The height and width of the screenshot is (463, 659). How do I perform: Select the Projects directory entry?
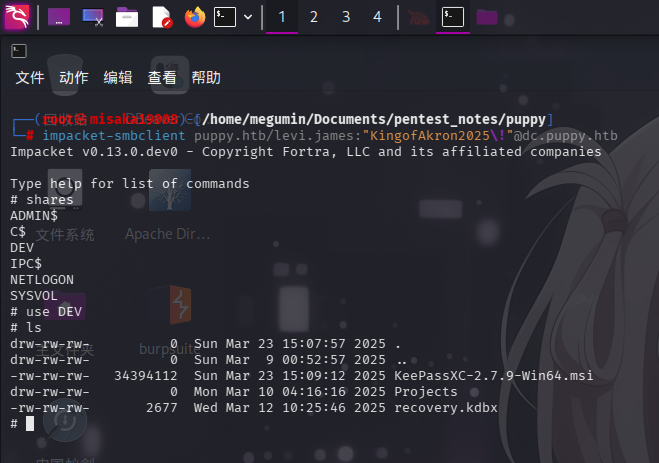point(426,392)
